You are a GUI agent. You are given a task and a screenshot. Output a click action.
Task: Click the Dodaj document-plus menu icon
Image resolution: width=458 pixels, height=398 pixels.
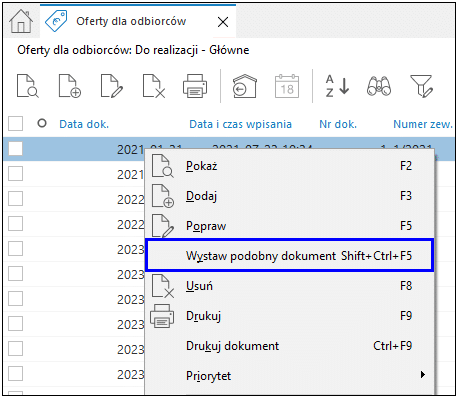(163, 196)
